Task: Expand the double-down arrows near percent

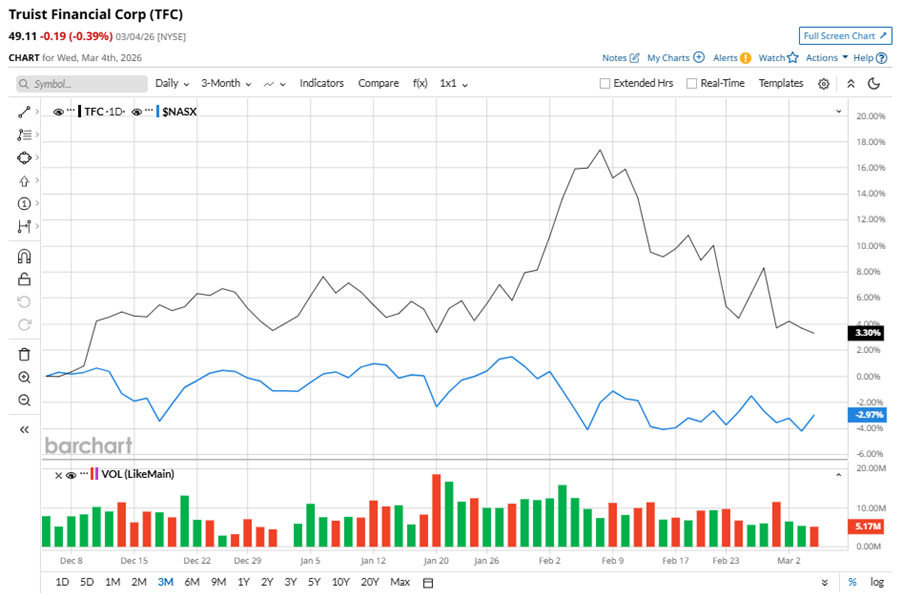Action: [x=825, y=583]
